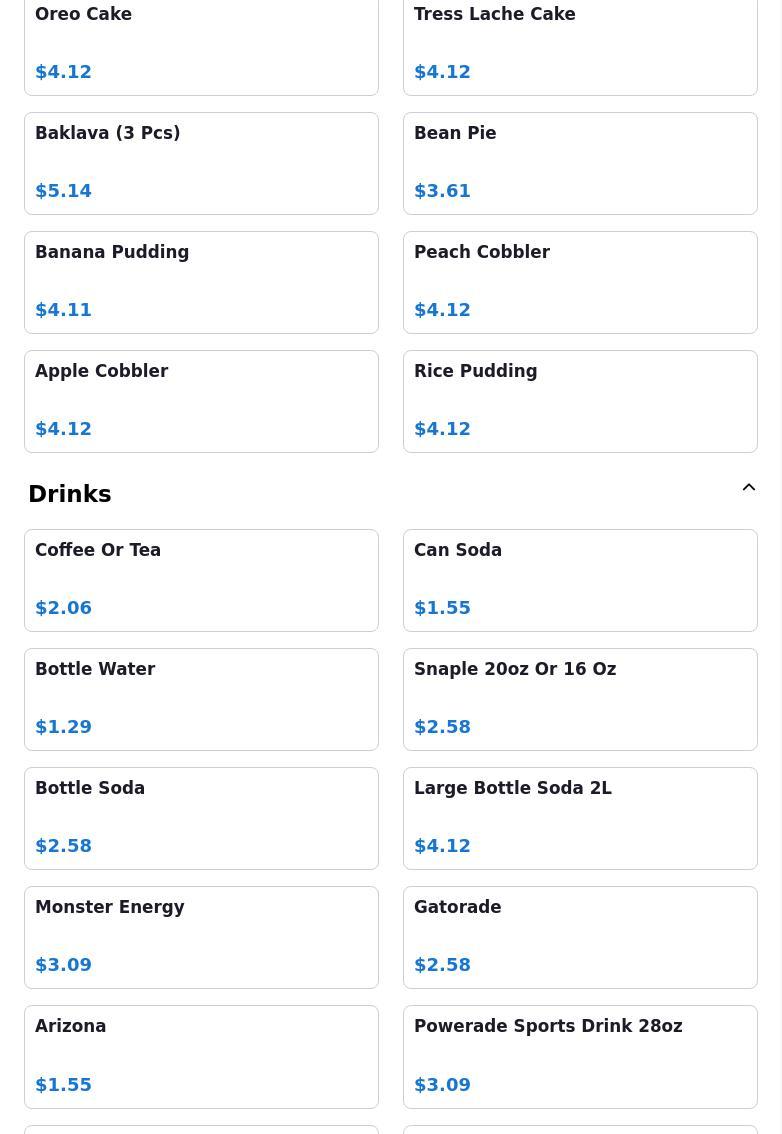Select Powerade Sports Drink 28oz
782x1134 pixels.
click(x=580, y=1057)
